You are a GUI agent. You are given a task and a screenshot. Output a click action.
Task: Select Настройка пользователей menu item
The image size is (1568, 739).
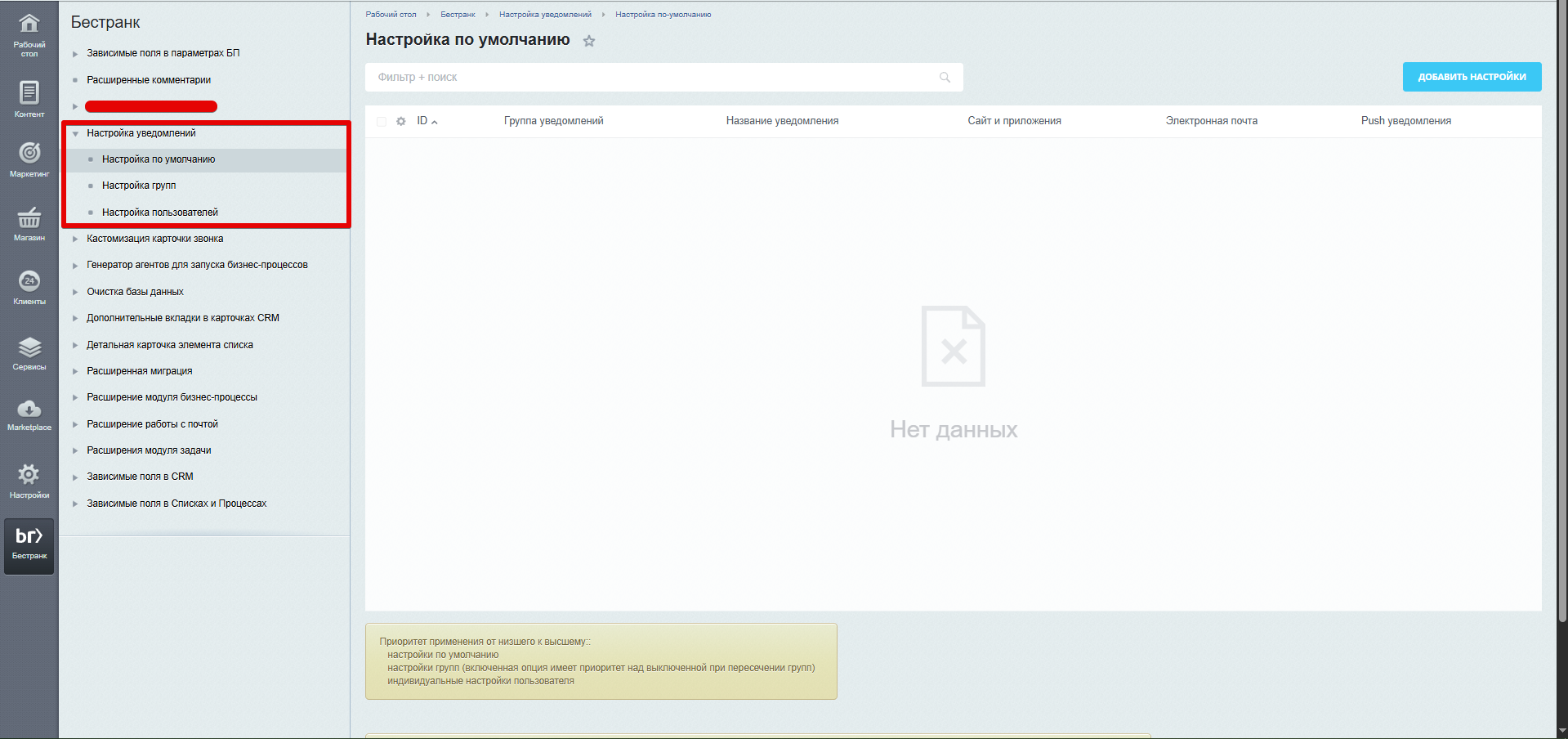pos(160,213)
